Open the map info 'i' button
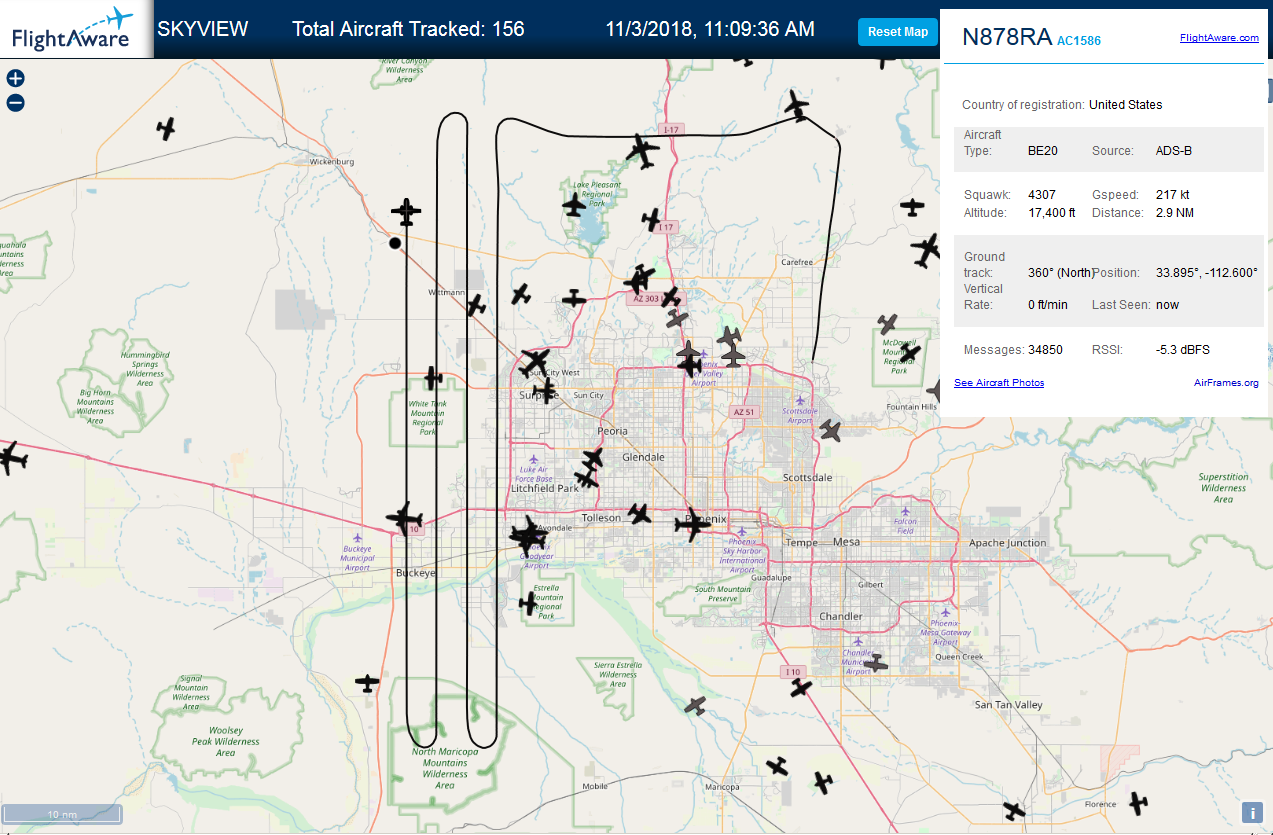Screen dimensions: 1273x835 click(x=1251, y=813)
